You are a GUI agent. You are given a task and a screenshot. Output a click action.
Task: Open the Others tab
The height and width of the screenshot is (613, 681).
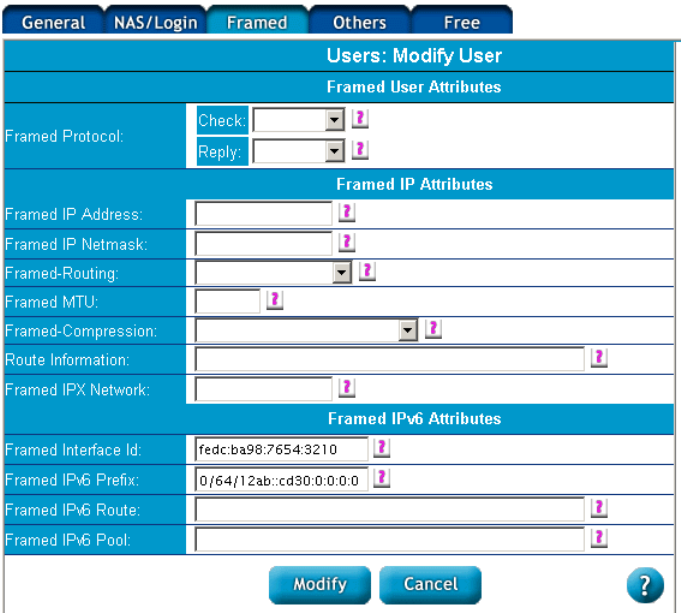[x=360, y=20]
